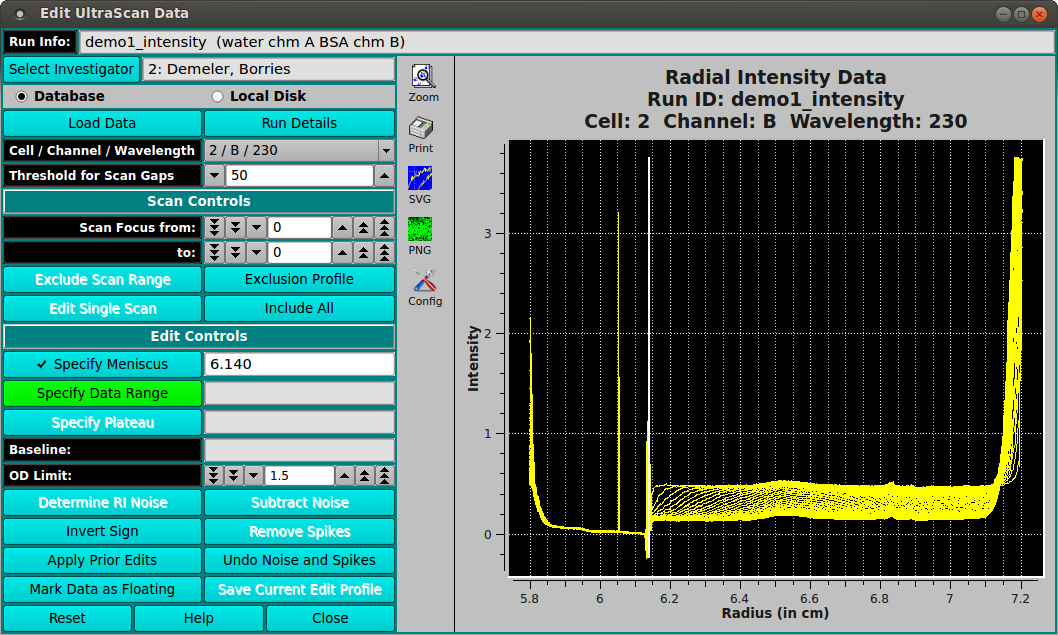Click Undo Noise and Spikes button

(299, 561)
